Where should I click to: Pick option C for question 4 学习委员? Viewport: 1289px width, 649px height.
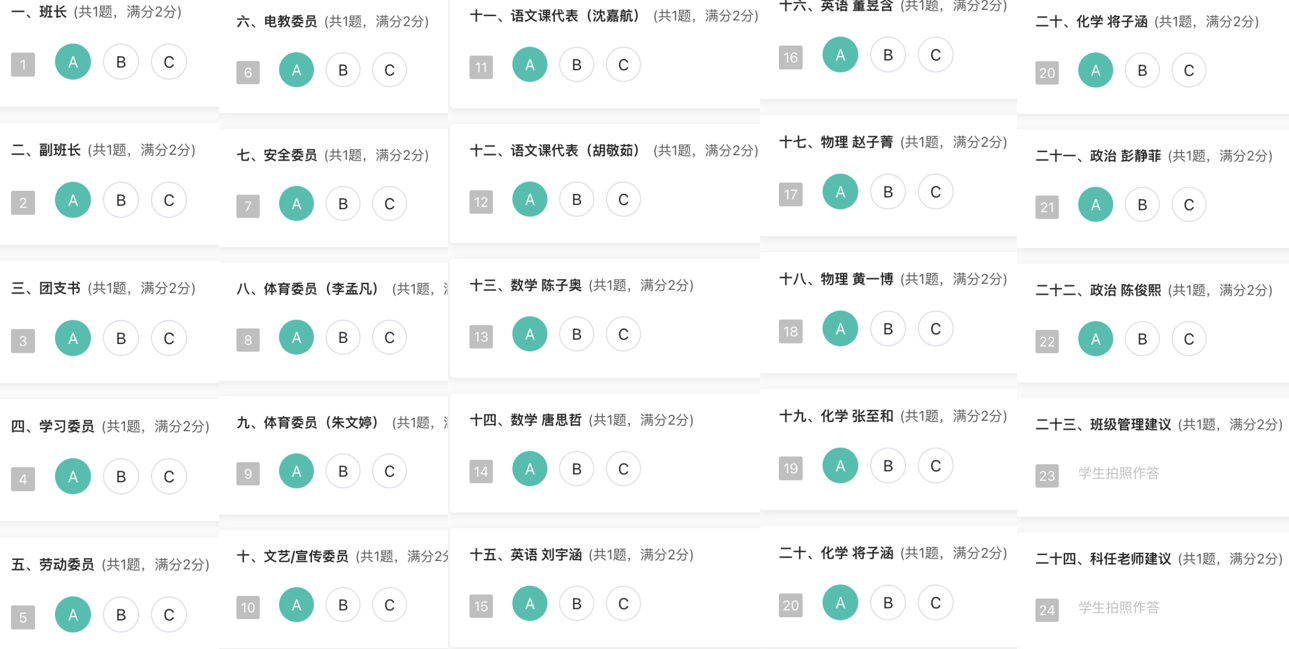coord(169,476)
